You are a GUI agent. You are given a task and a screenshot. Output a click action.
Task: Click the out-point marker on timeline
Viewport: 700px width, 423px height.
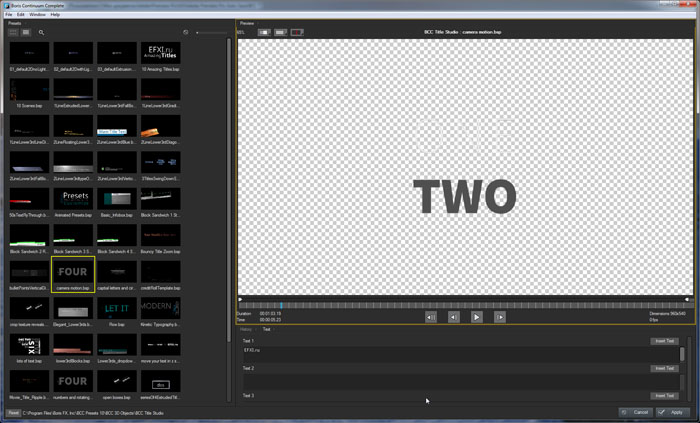point(688,299)
